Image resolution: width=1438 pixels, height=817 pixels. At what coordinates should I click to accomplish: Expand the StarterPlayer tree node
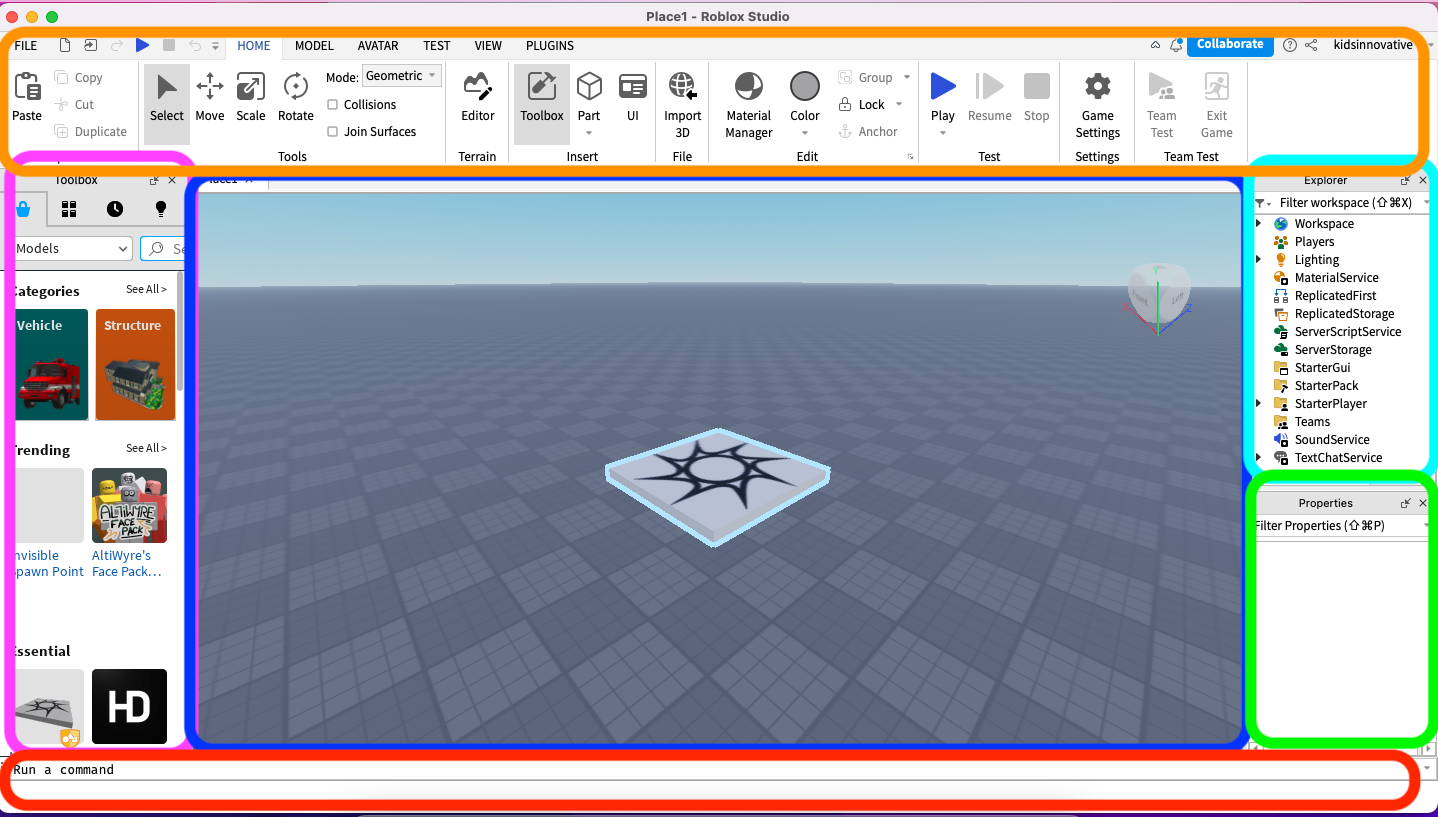[1259, 404]
